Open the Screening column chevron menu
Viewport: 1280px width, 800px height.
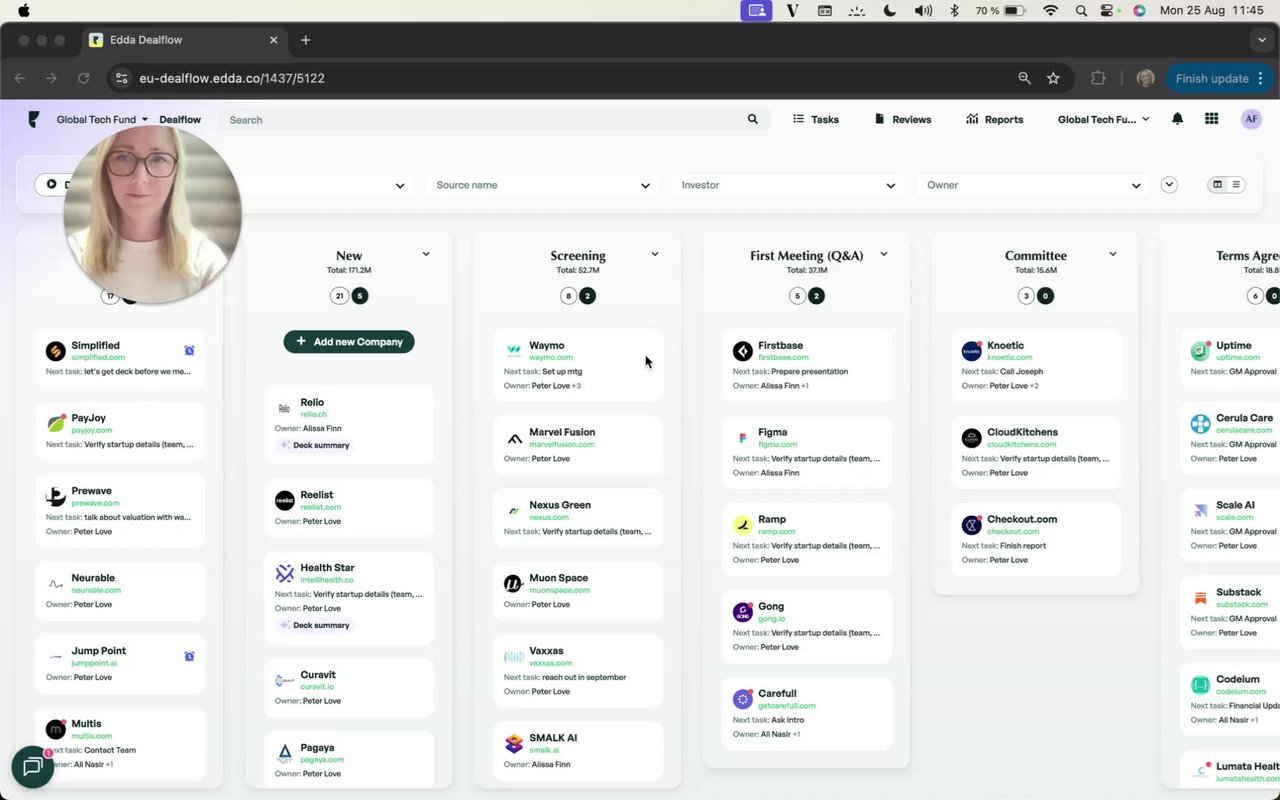click(x=655, y=254)
